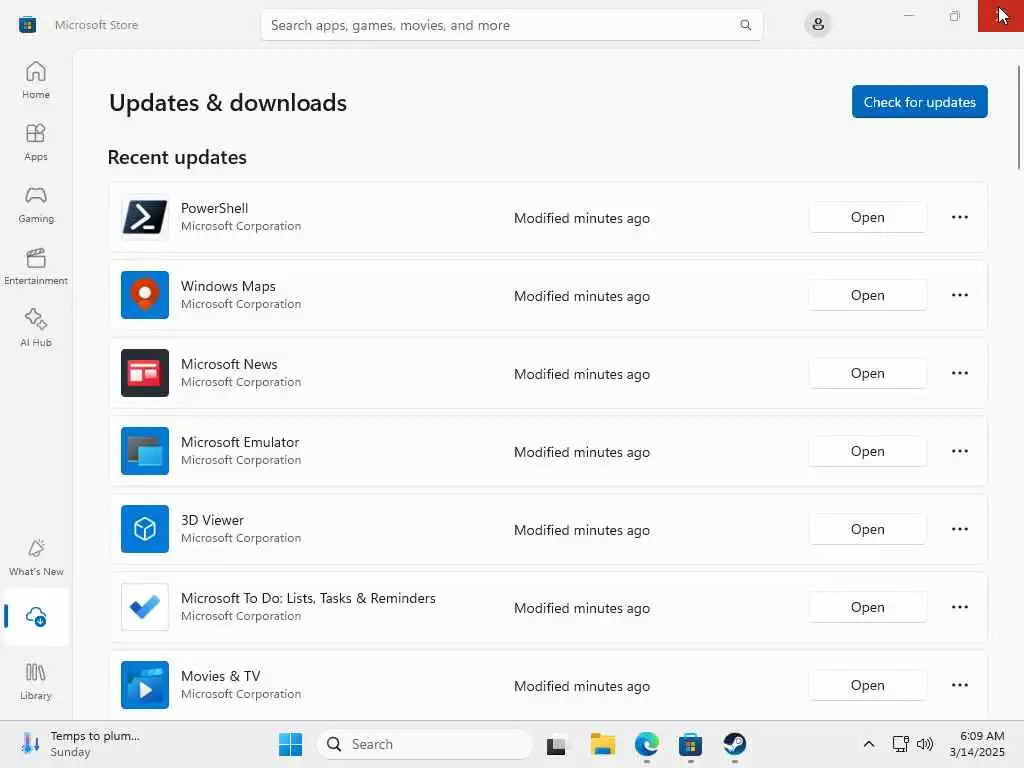Show hidden system tray icons
This screenshot has height=768, width=1024.
click(869, 744)
